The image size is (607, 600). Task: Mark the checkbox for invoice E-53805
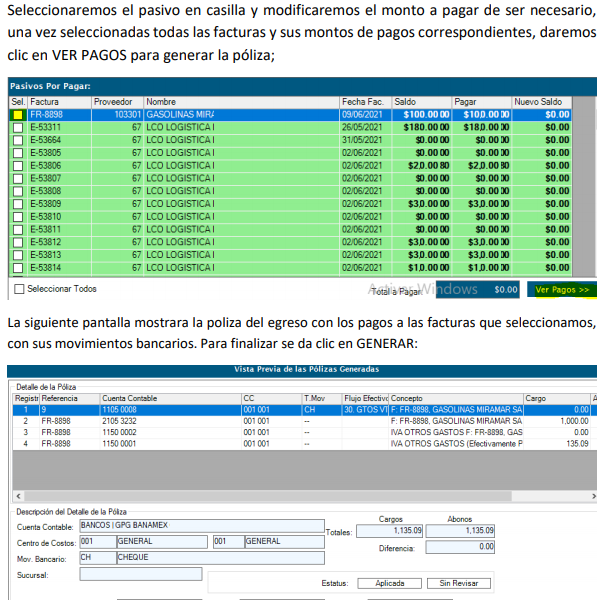point(18,153)
